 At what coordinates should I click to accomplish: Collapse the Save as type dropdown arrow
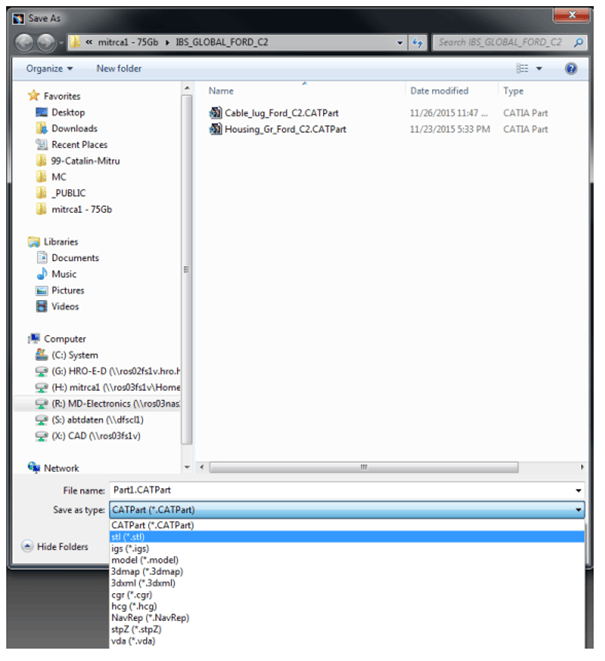(578, 510)
